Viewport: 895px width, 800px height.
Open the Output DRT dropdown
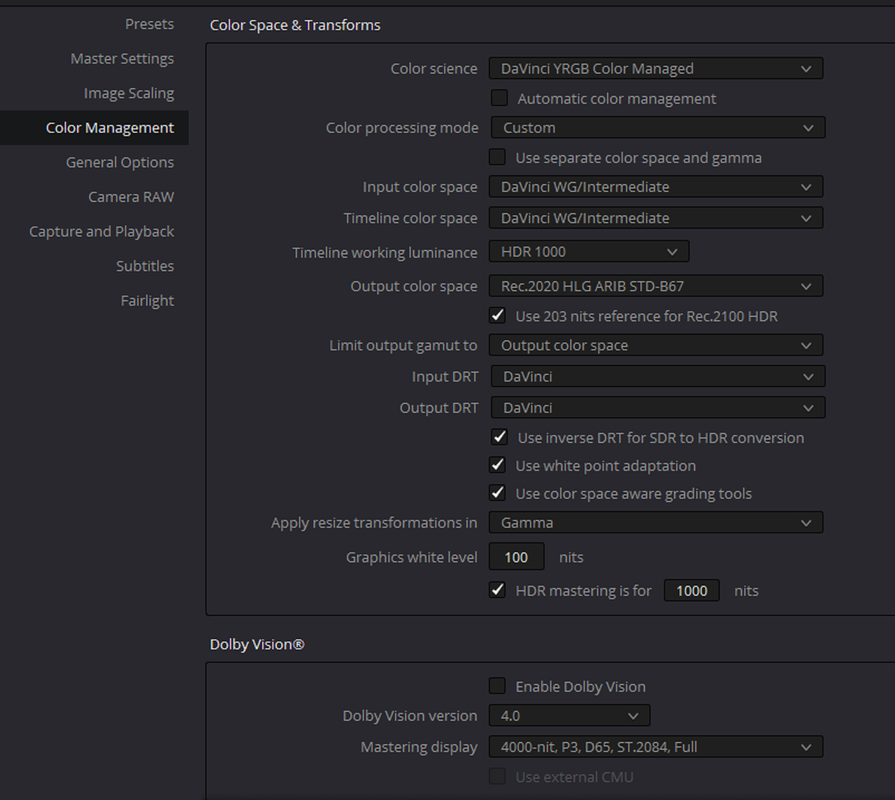tap(658, 408)
